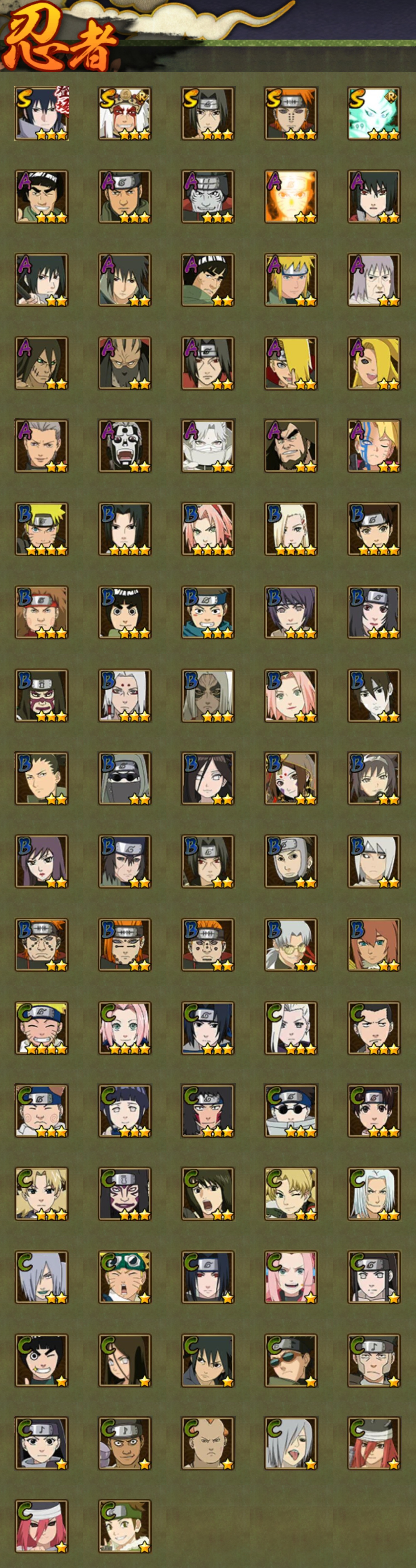Choose B-rank Rock Lee with bowl cut
This screenshot has height=1568, width=416.
pyautogui.click(x=125, y=612)
